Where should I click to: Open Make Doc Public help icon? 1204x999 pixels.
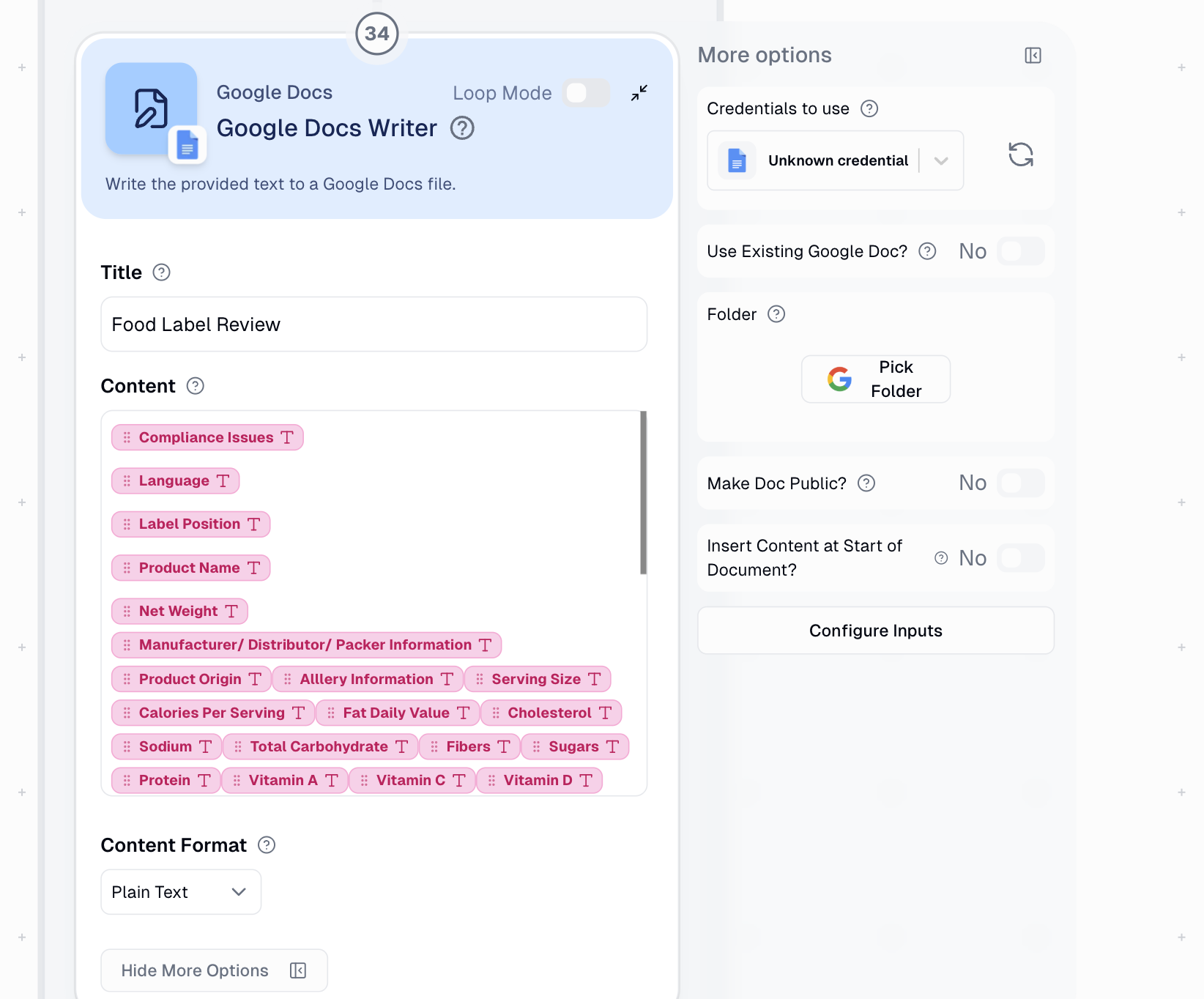pyautogui.click(x=866, y=483)
